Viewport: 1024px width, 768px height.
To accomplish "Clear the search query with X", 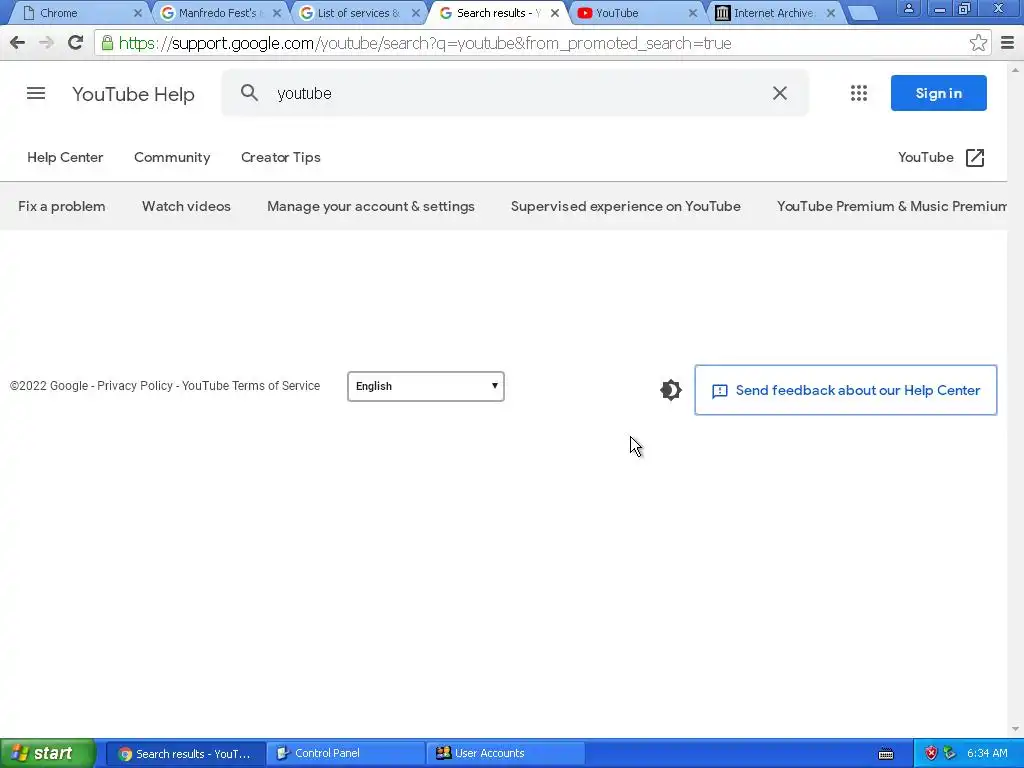I will pyautogui.click(x=780, y=93).
